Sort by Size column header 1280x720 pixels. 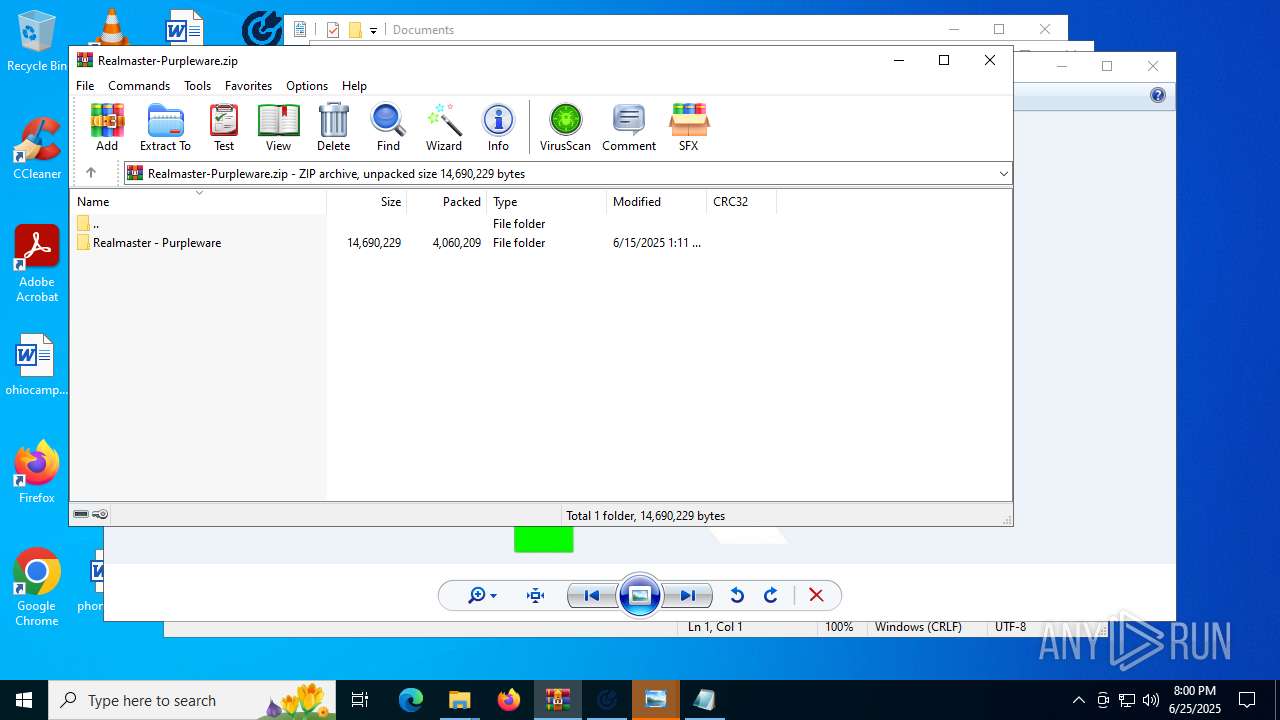367,202
